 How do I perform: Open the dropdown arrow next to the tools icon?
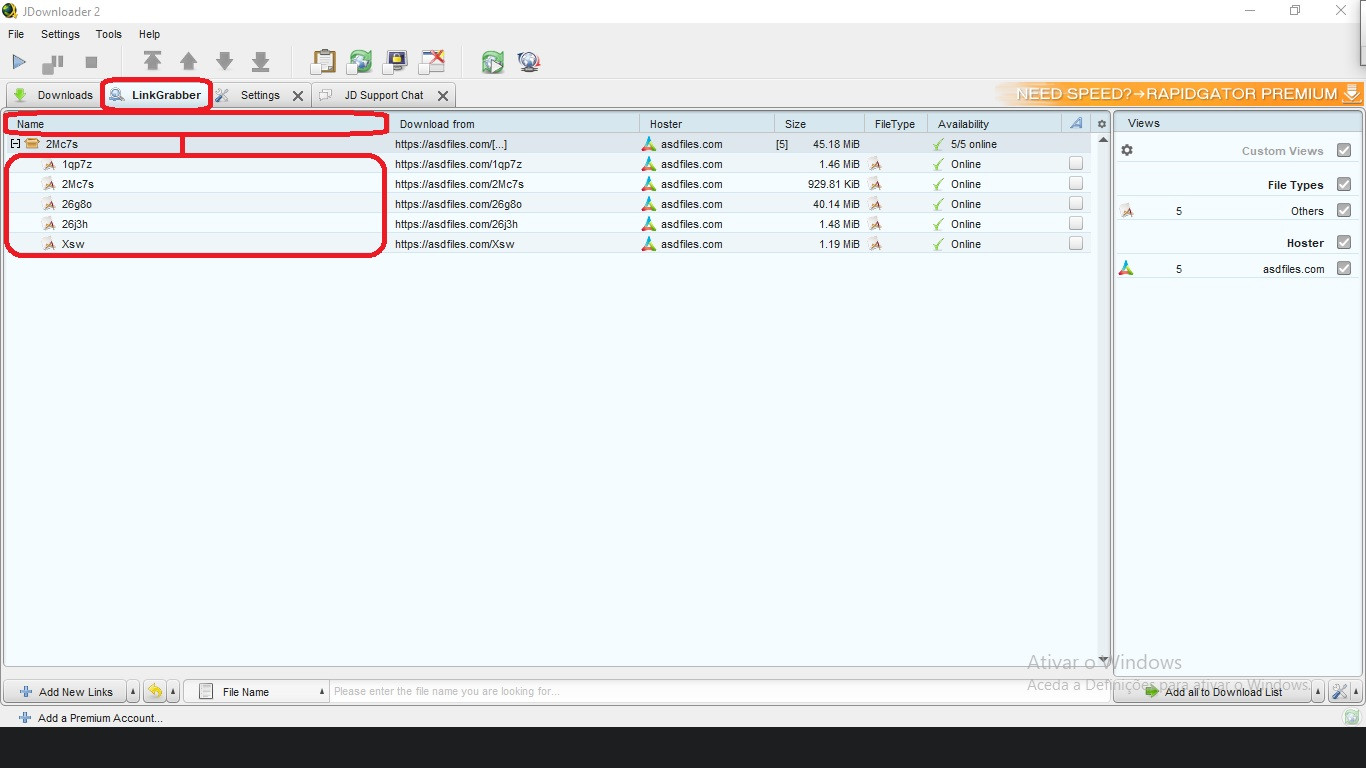(x=1357, y=691)
